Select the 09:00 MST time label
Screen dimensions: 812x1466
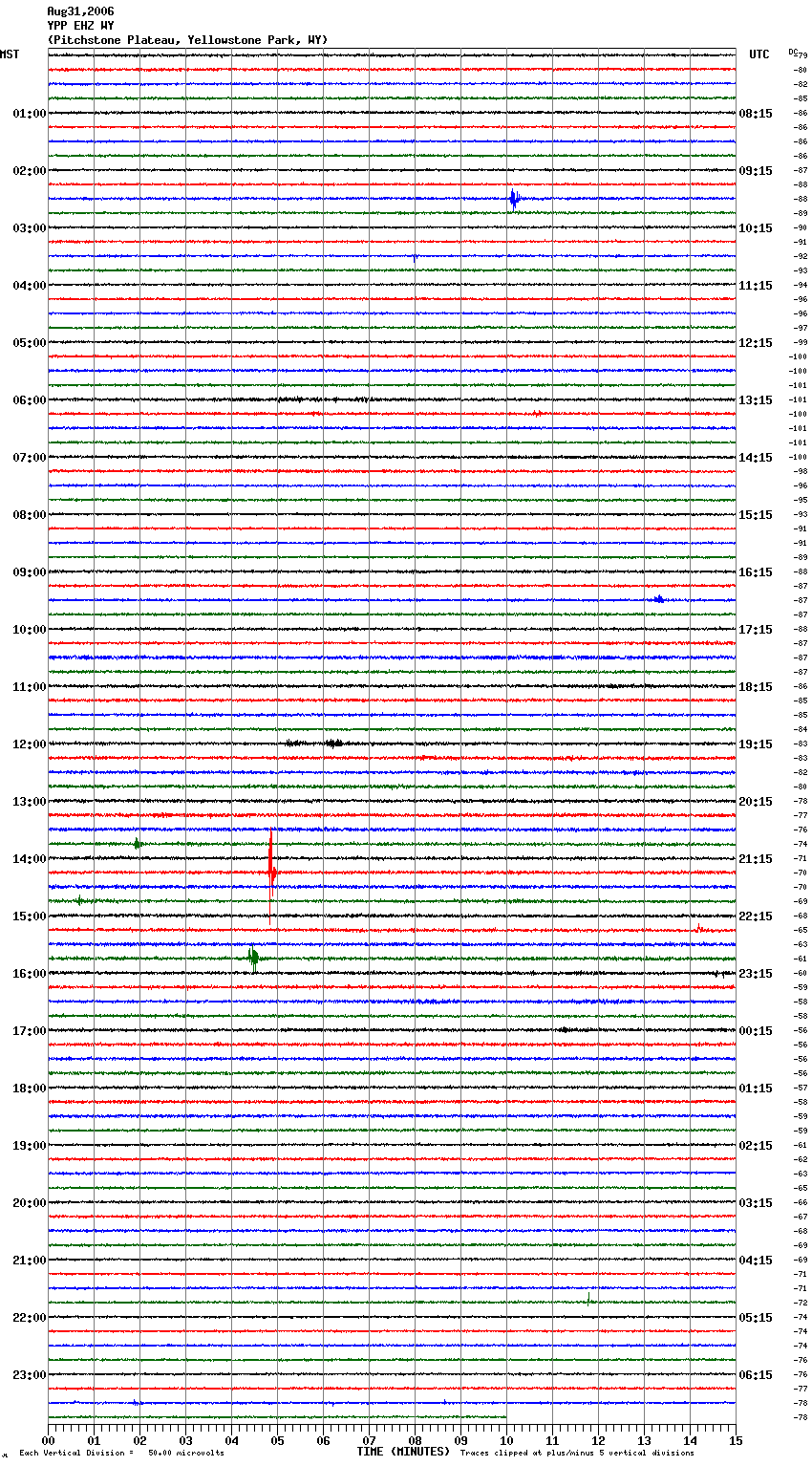point(30,572)
